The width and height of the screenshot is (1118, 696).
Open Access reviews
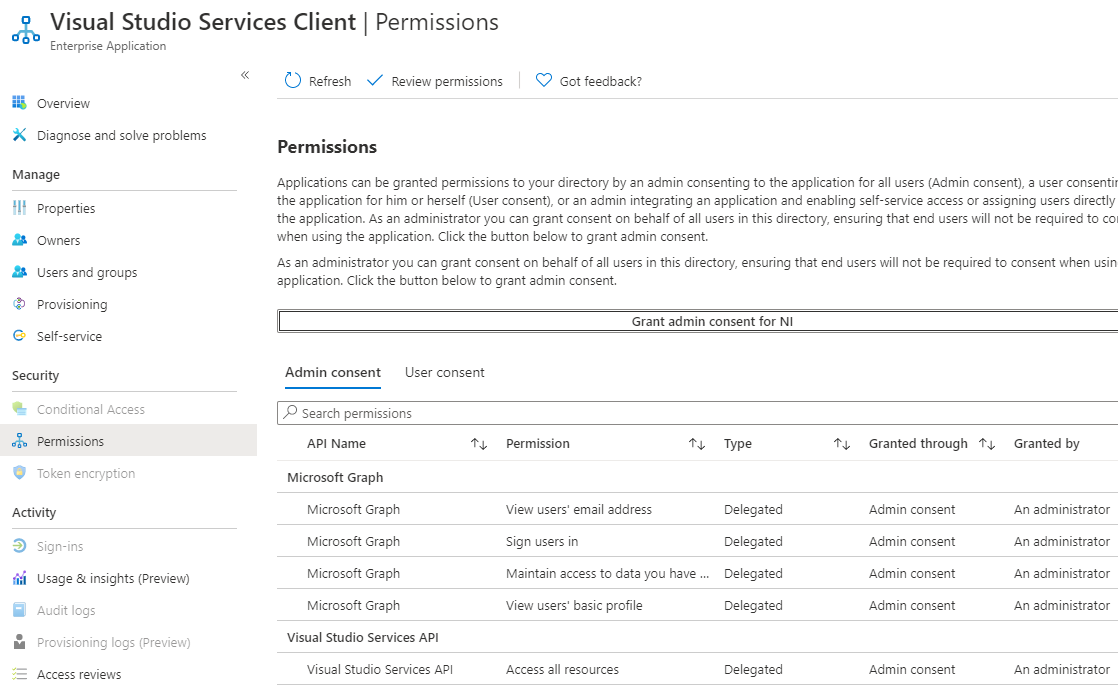(x=79, y=675)
